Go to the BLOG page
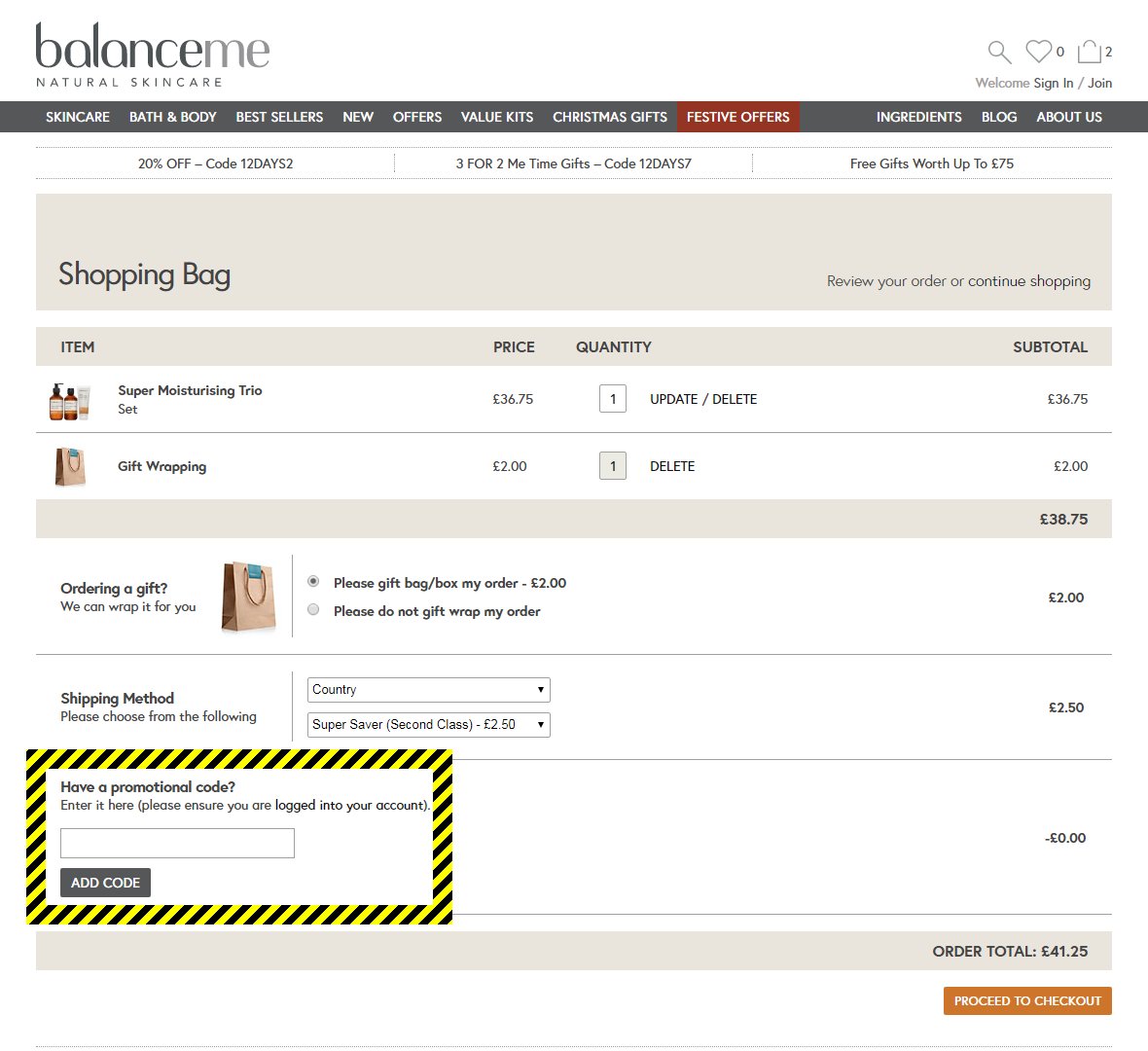 pyautogui.click(x=998, y=117)
